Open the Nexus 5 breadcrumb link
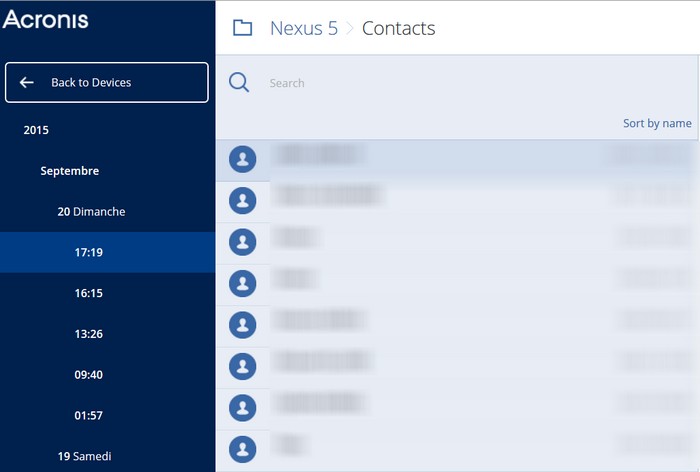Viewport: 700px width, 472px height. 304,28
